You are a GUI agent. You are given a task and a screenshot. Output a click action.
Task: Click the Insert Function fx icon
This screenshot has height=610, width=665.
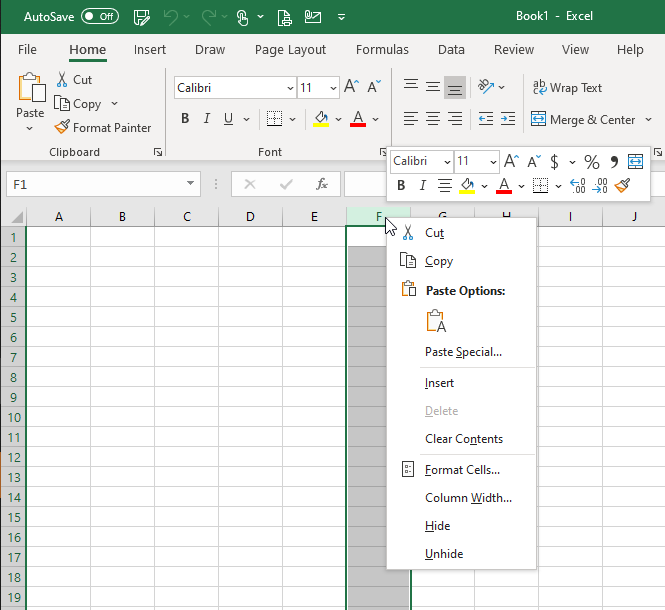click(321, 185)
